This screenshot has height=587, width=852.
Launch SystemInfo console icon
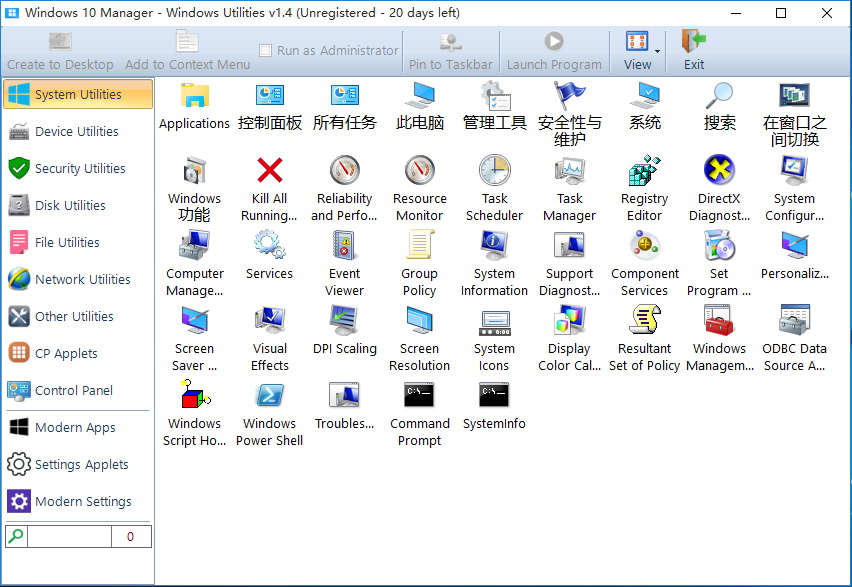pyautogui.click(x=494, y=395)
